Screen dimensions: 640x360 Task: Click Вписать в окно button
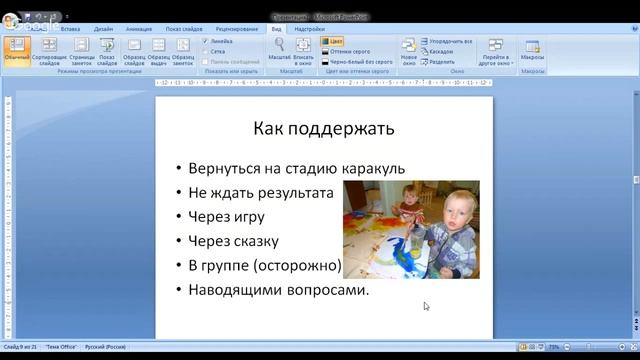pos(303,51)
